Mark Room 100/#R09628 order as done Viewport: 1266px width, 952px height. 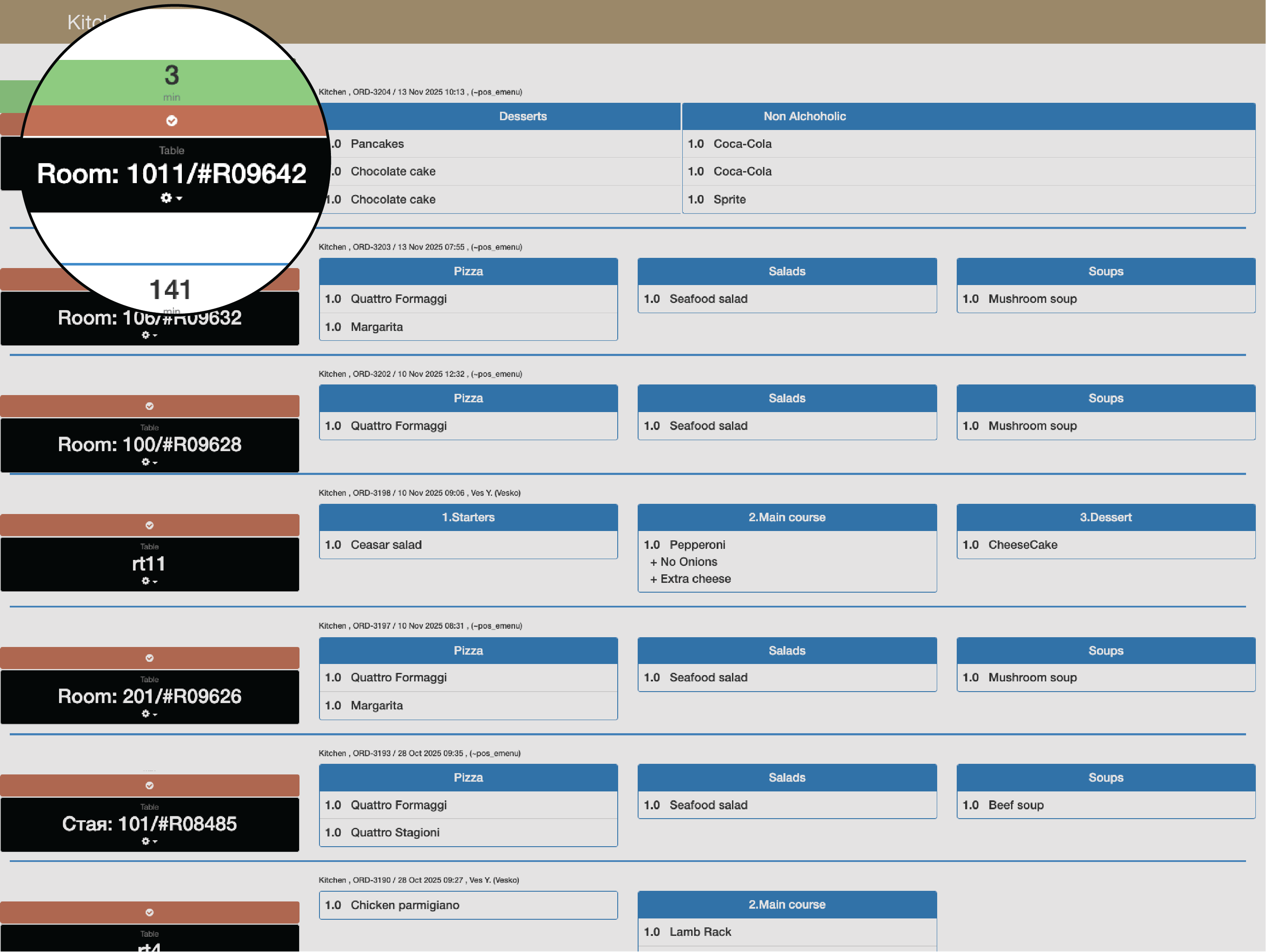pyautogui.click(x=150, y=406)
